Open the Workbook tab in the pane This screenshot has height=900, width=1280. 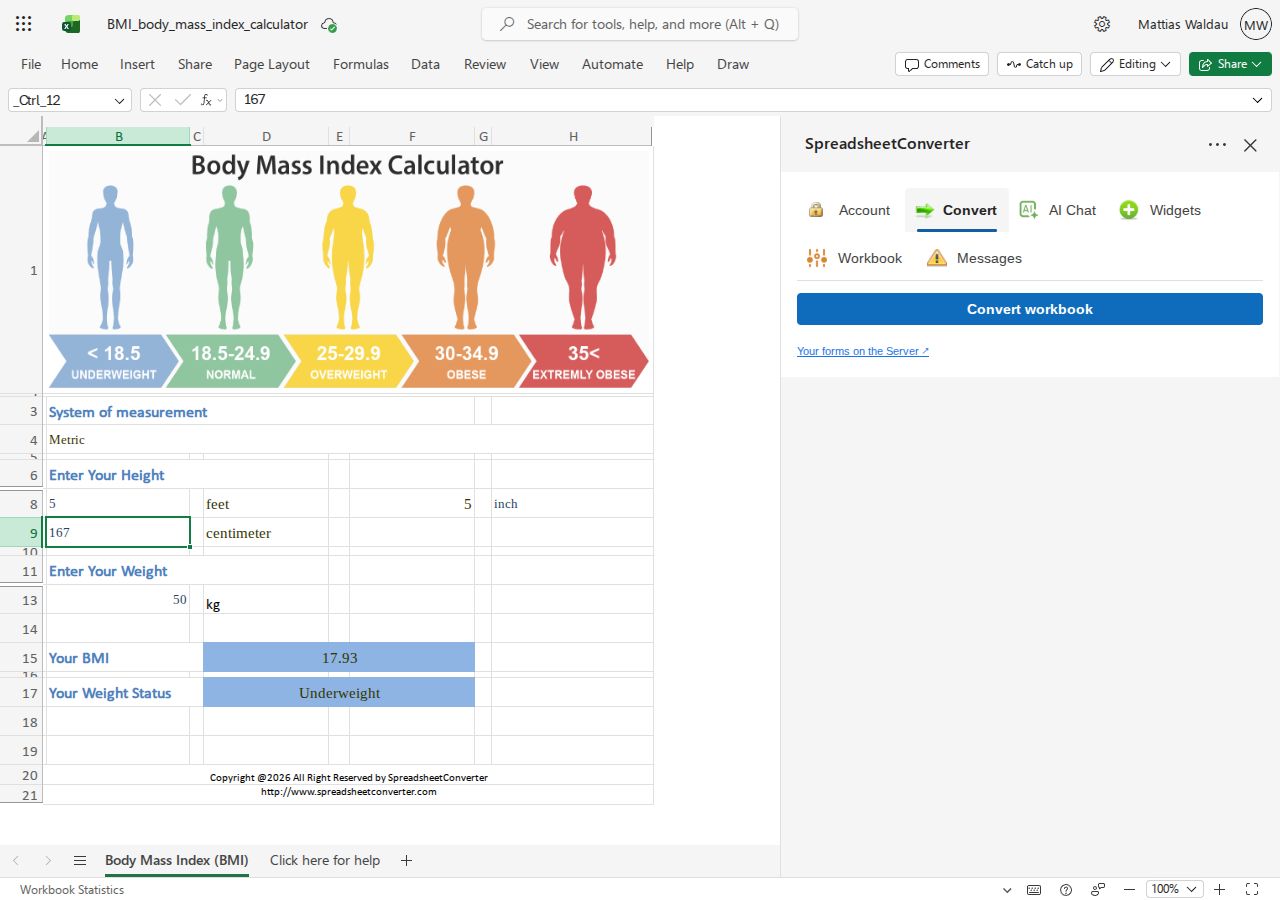(x=854, y=258)
